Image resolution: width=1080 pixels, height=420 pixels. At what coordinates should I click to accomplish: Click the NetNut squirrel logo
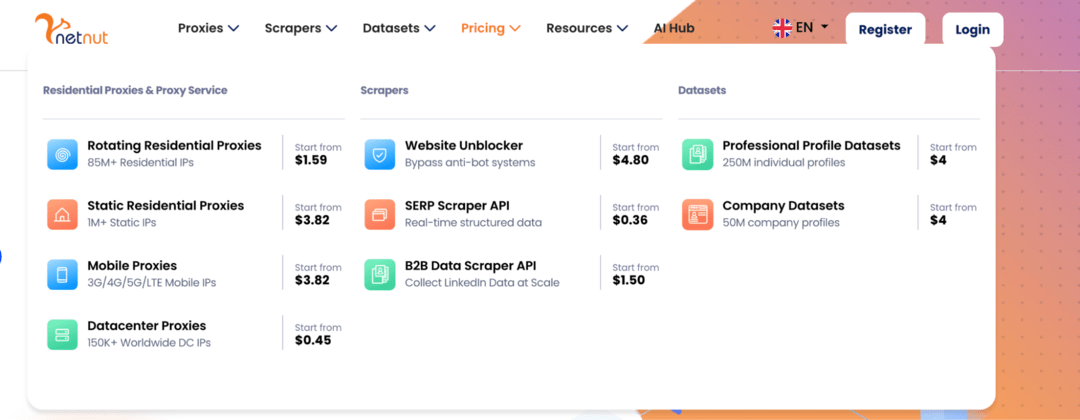point(72,29)
